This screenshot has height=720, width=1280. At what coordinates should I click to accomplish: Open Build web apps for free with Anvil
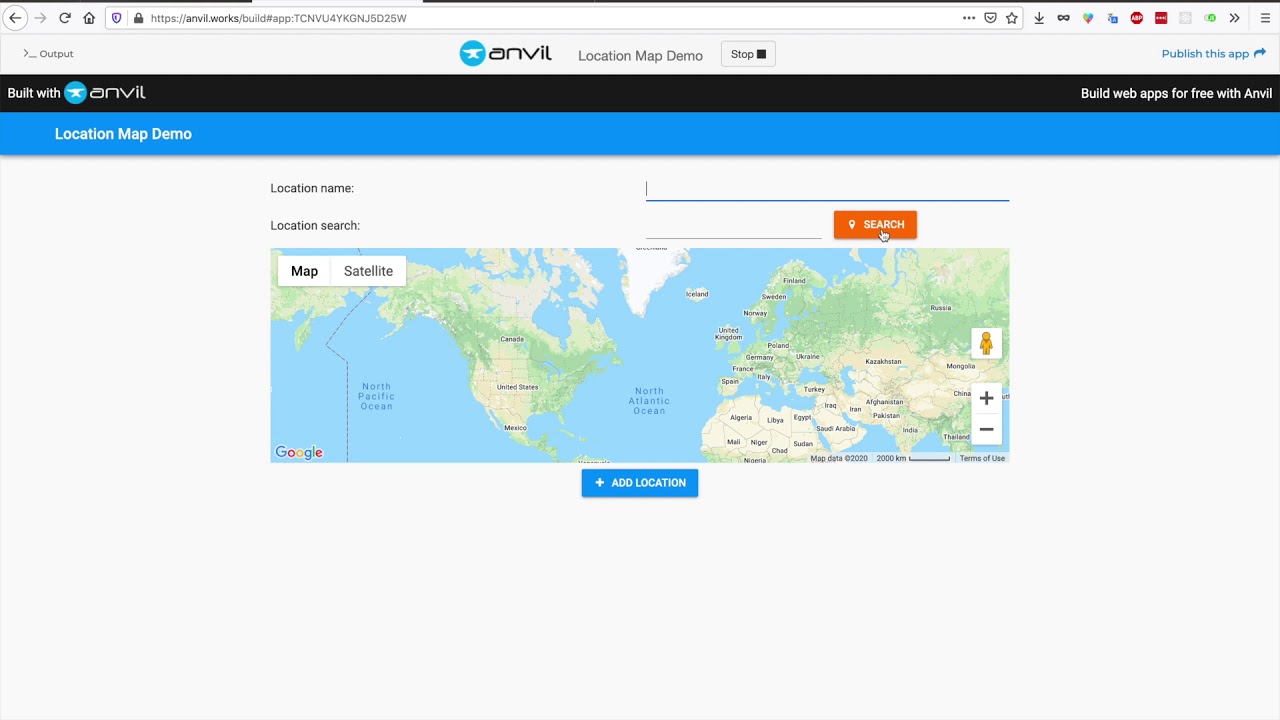pos(1176,93)
